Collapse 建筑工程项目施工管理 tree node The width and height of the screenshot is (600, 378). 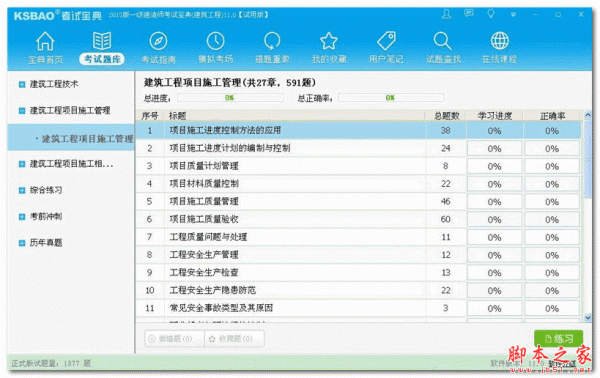pyautogui.click(x=22, y=111)
